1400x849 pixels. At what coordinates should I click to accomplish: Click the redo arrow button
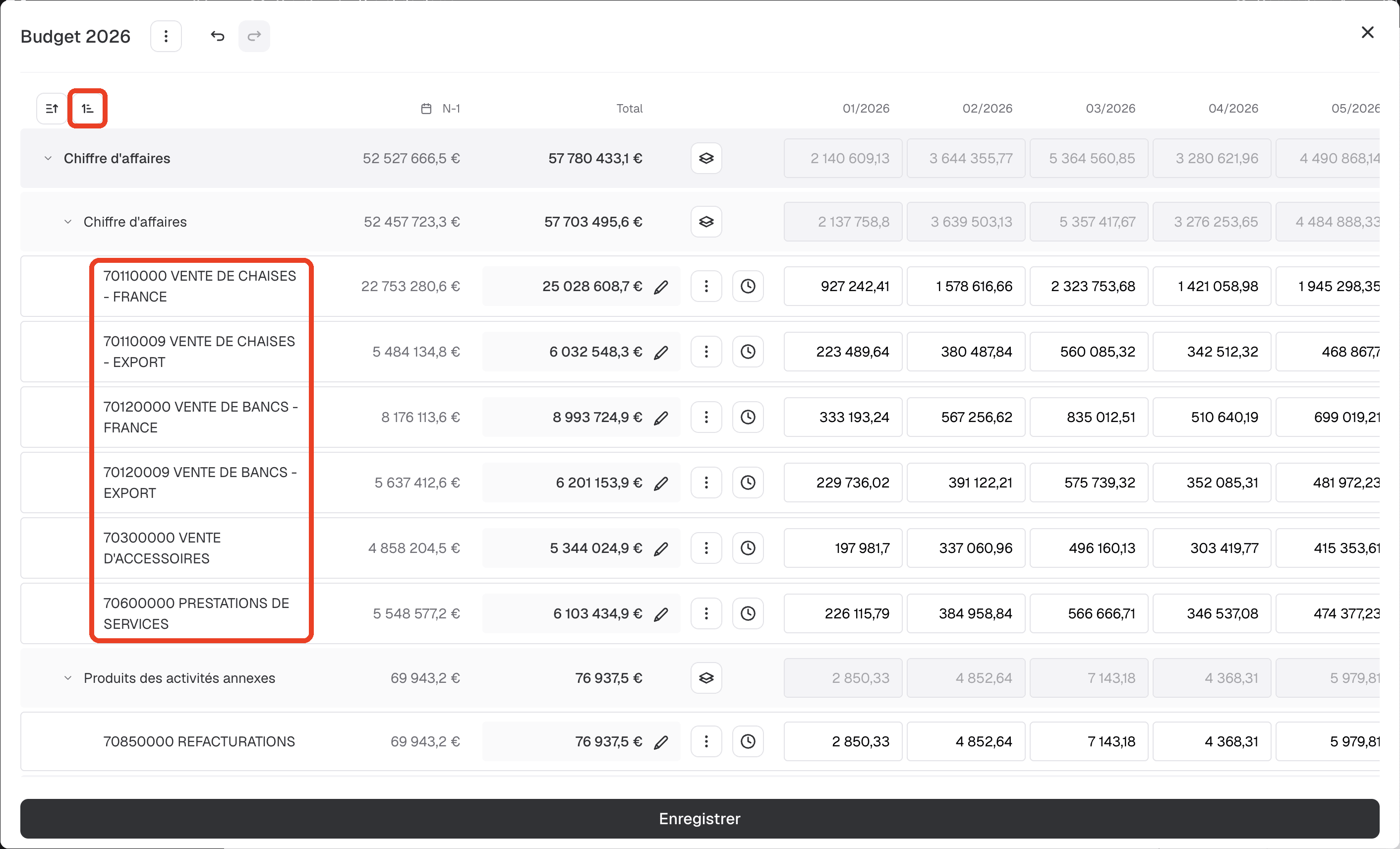point(254,36)
